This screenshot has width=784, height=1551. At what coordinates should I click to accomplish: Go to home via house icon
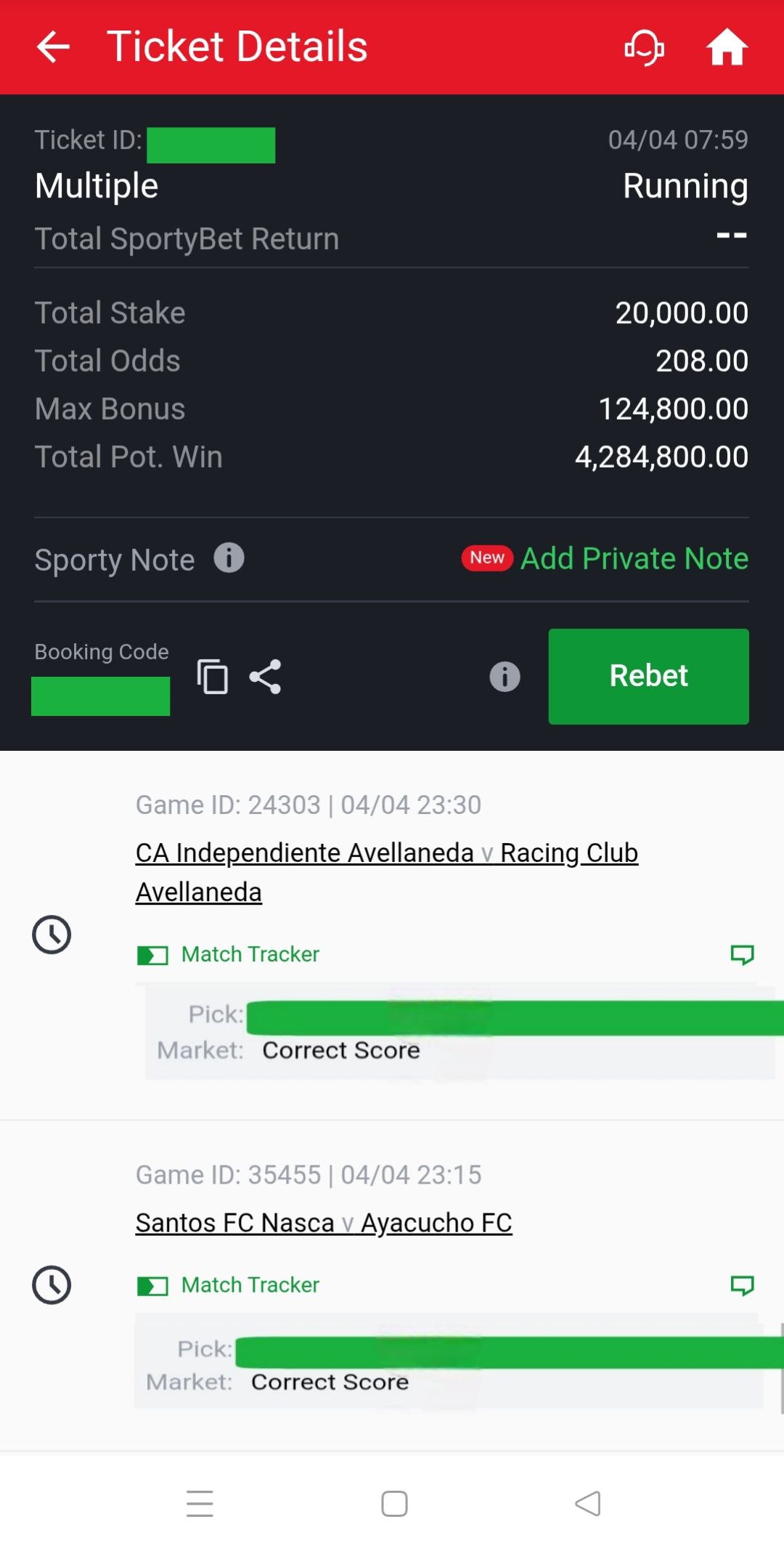(727, 47)
